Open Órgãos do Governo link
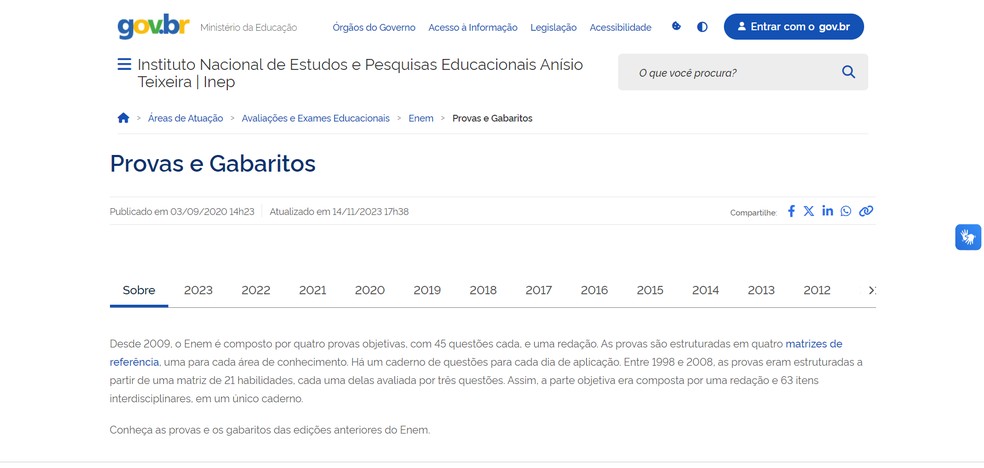The width and height of the screenshot is (984, 468). [374, 28]
